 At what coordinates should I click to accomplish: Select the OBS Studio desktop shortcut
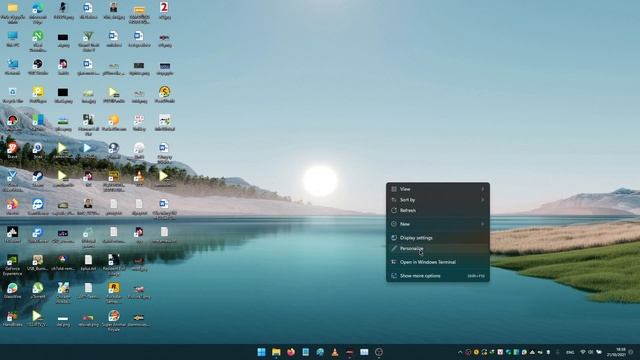(x=38, y=67)
